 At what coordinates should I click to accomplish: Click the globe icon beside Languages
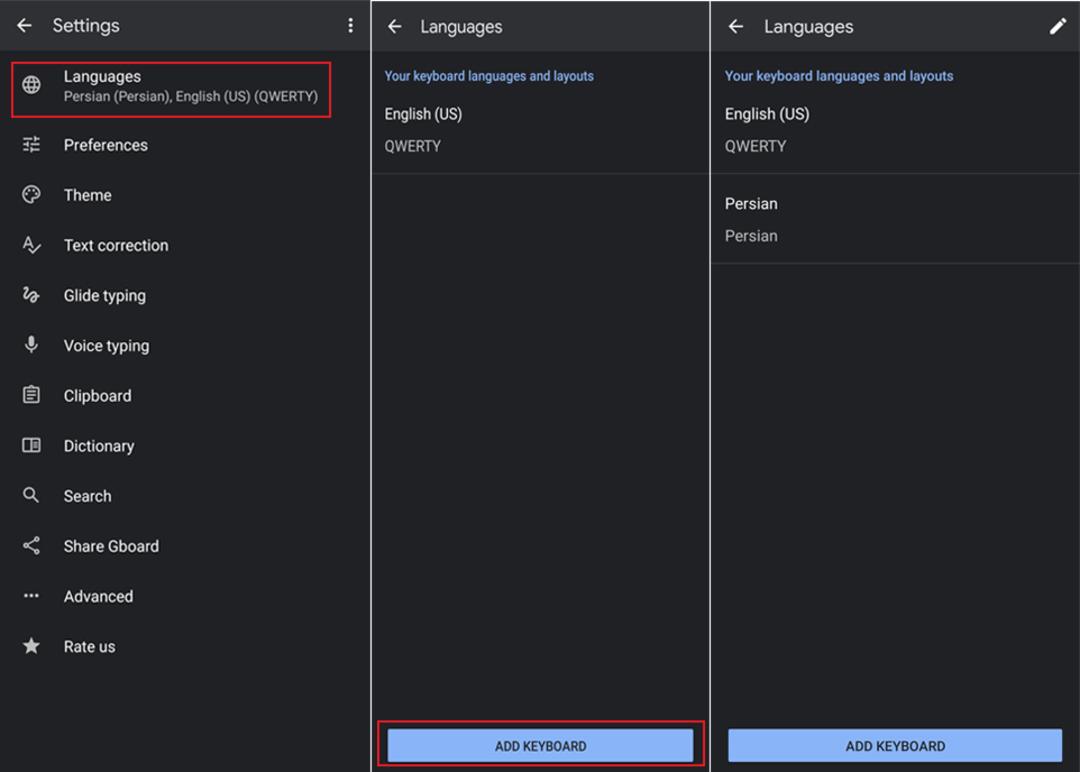click(31, 85)
